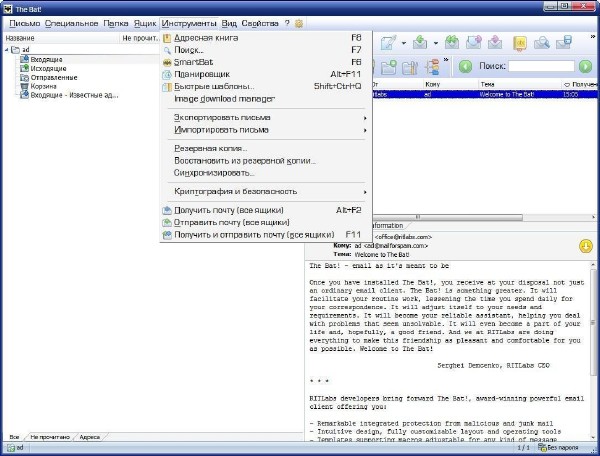Collapse the ad account tree node
The image size is (600, 456).
point(6,48)
